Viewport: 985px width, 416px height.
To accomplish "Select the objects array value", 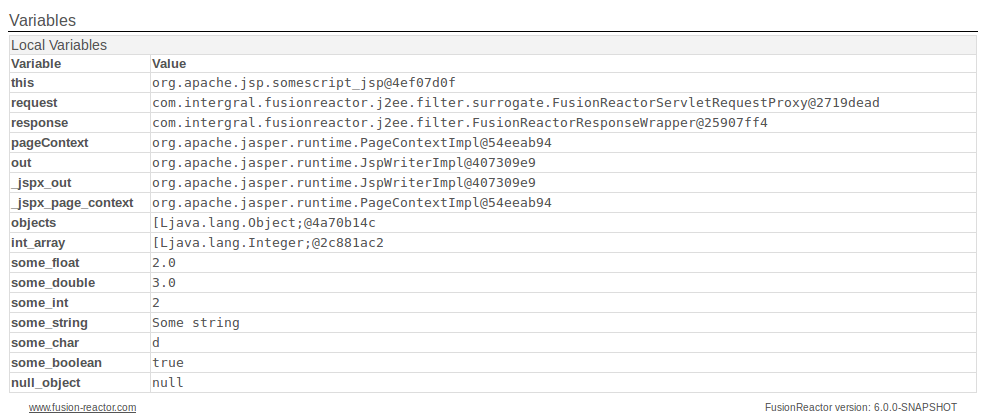I will pos(264,223).
